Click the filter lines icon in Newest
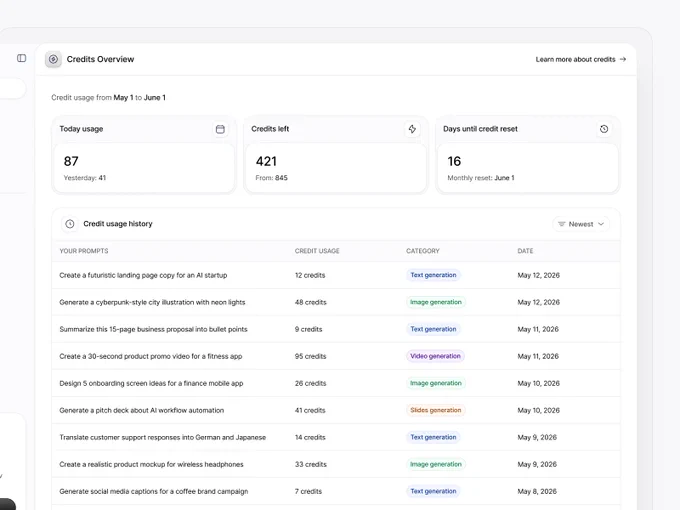The width and height of the screenshot is (680, 510). tap(562, 224)
